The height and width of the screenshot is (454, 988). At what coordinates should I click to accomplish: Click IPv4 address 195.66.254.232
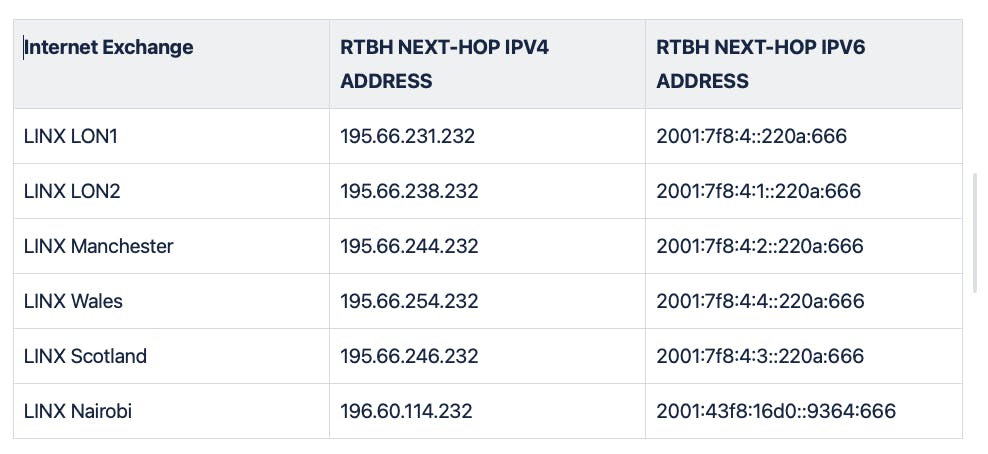[x=409, y=301]
